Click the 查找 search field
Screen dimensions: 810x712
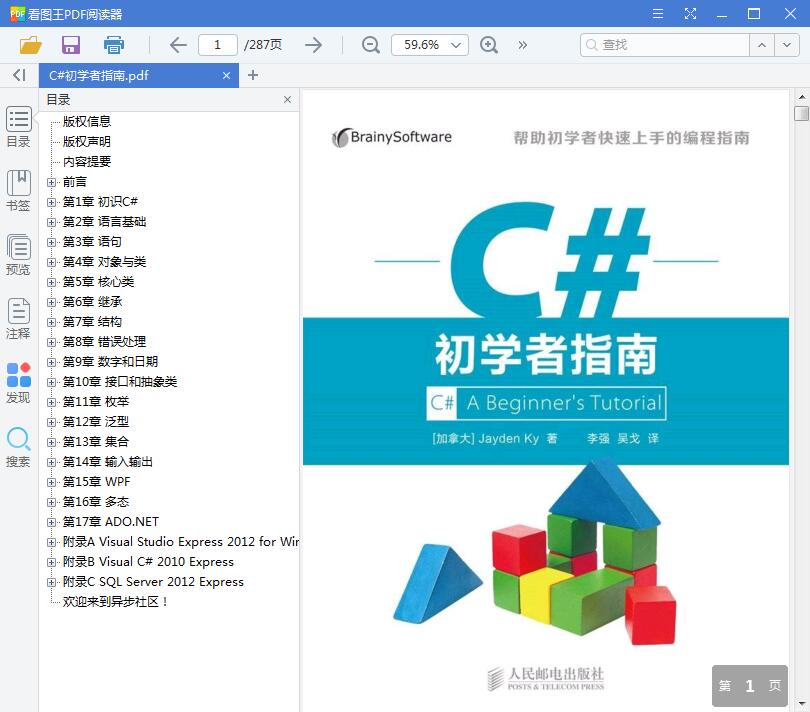coord(665,45)
